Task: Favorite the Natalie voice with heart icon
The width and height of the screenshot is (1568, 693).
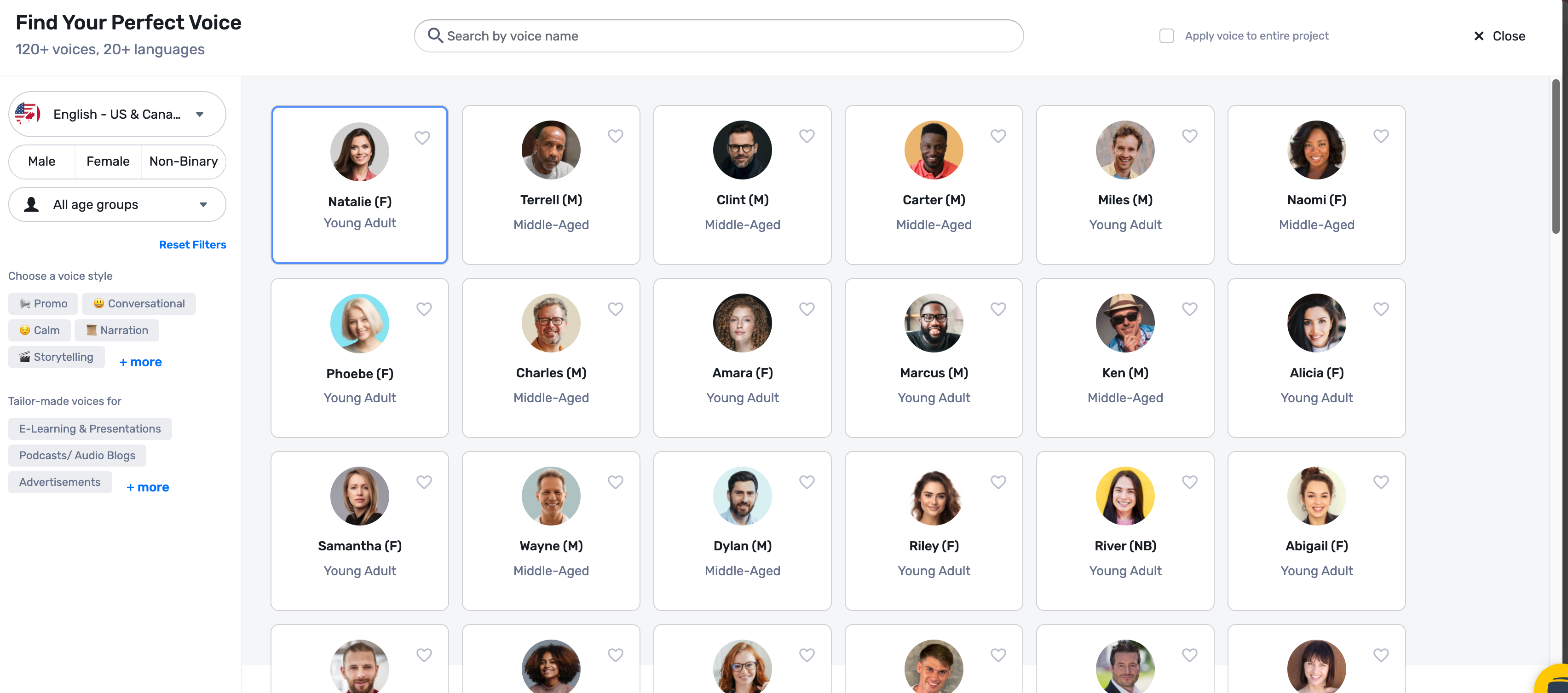Action: (422, 138)
